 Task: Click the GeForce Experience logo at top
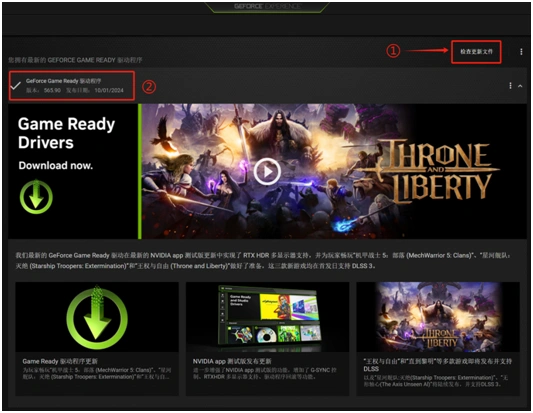[x=267, y=6]
